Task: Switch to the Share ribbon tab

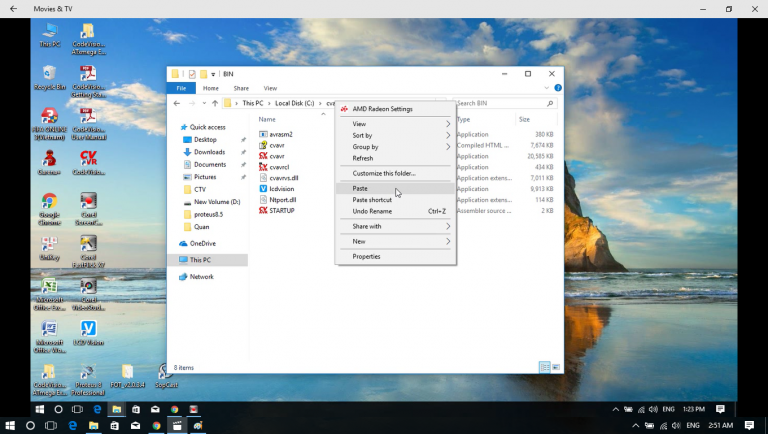Action: [241, 88]
